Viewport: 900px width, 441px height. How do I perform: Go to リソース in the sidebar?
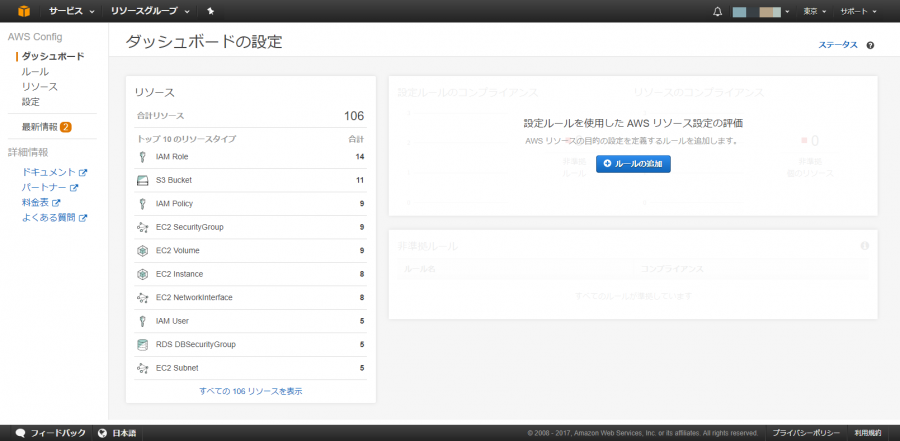click(40, 87)
